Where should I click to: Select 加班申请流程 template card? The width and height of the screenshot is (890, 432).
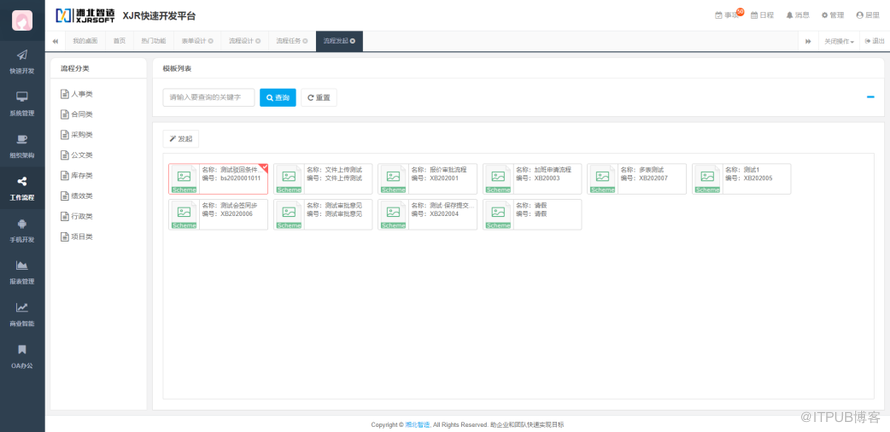click(x=532, y=179)
